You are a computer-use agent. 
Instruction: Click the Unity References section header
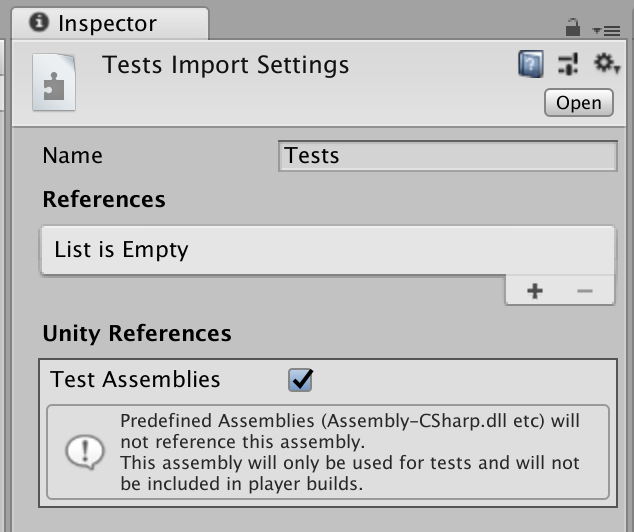(x=137, y=334)
